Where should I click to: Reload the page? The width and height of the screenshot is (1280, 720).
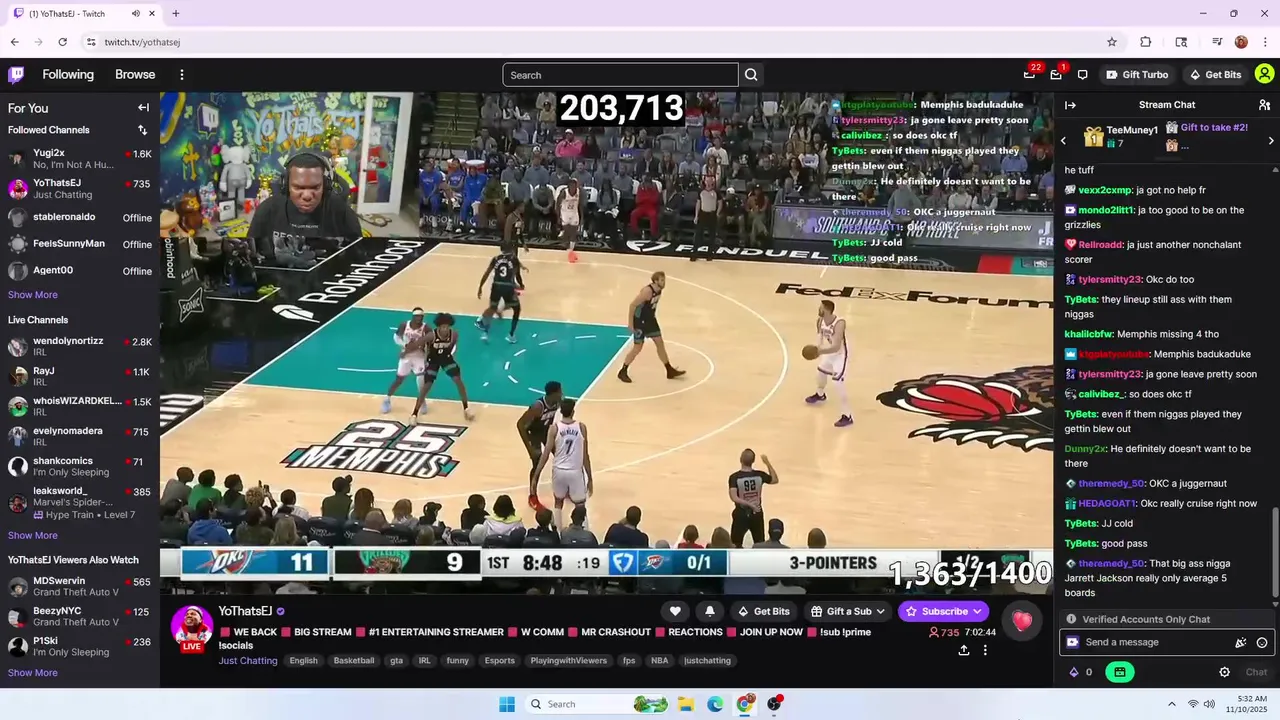(x=62, y=42)
